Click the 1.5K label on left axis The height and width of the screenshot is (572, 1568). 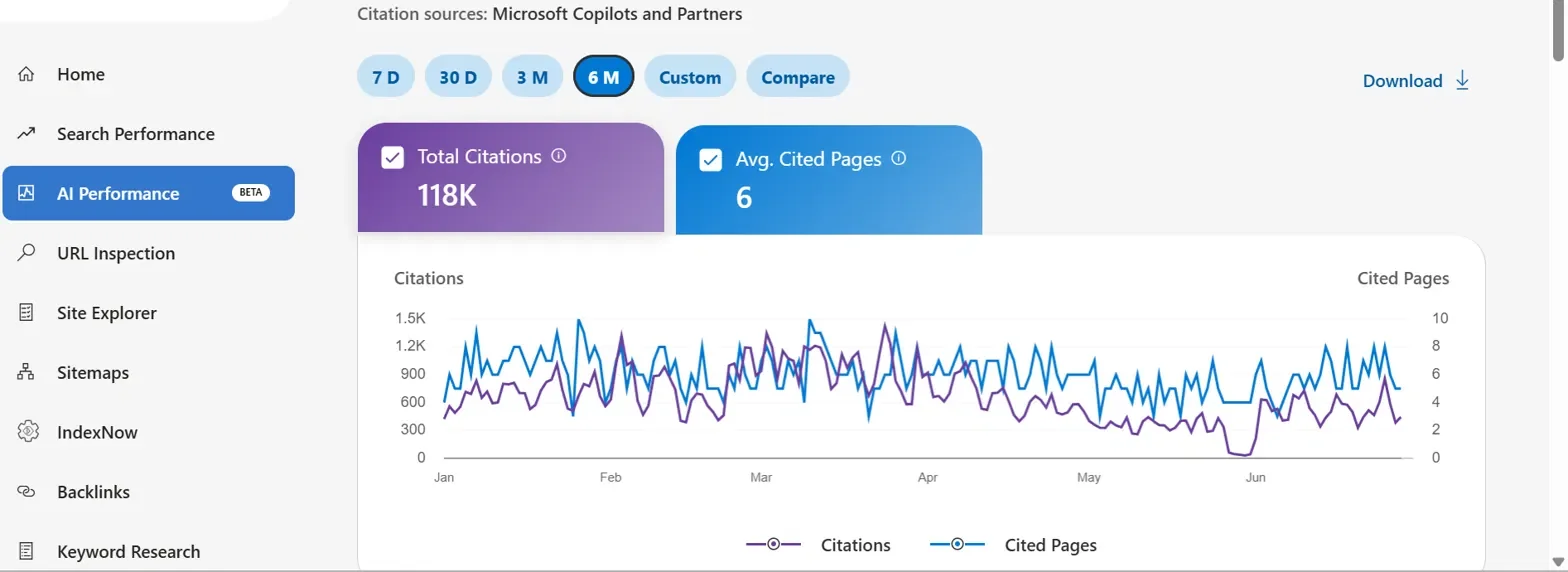tap(410, 318)
